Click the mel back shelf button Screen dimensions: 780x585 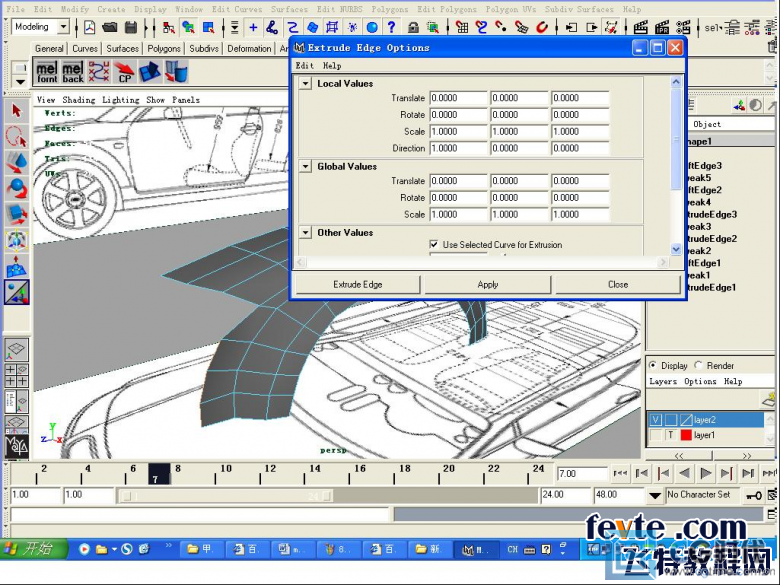[73, 72]
